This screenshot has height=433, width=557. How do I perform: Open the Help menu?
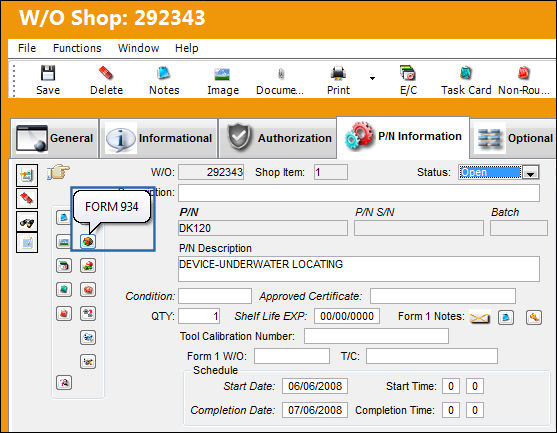pyautogui.click(x=186, y=48)
